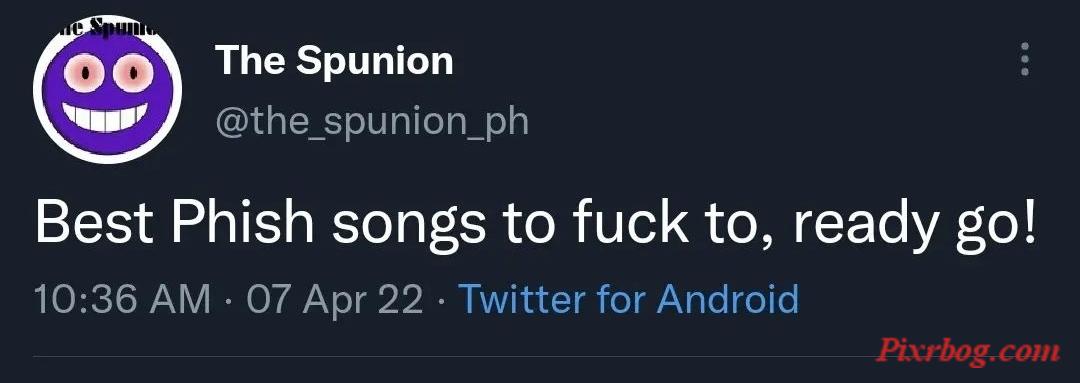
Task: Click the 10:36 AM timestamp
Action: 123,300
